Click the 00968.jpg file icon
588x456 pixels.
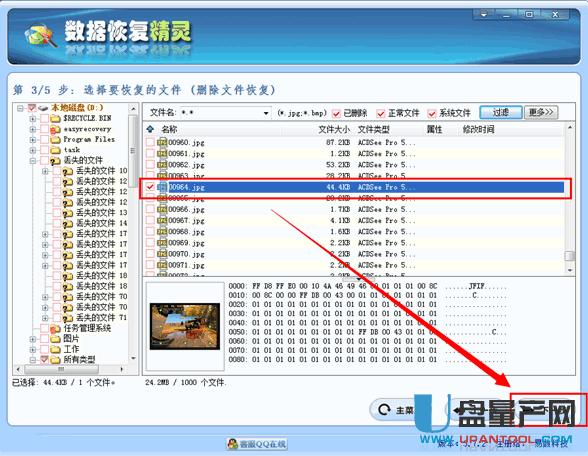pyautogui.click(x=162, y=232)
